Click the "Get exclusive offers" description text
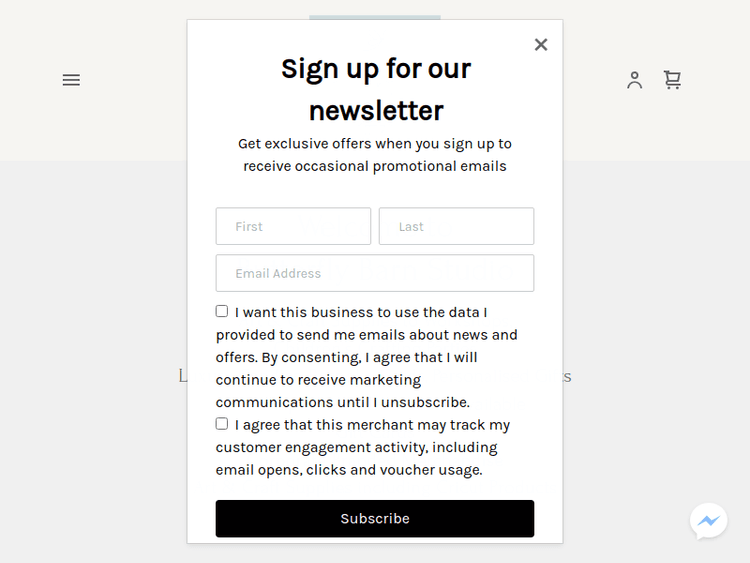Image resolution: width=750 pixels, height=563 pixels. pos(375,144)
